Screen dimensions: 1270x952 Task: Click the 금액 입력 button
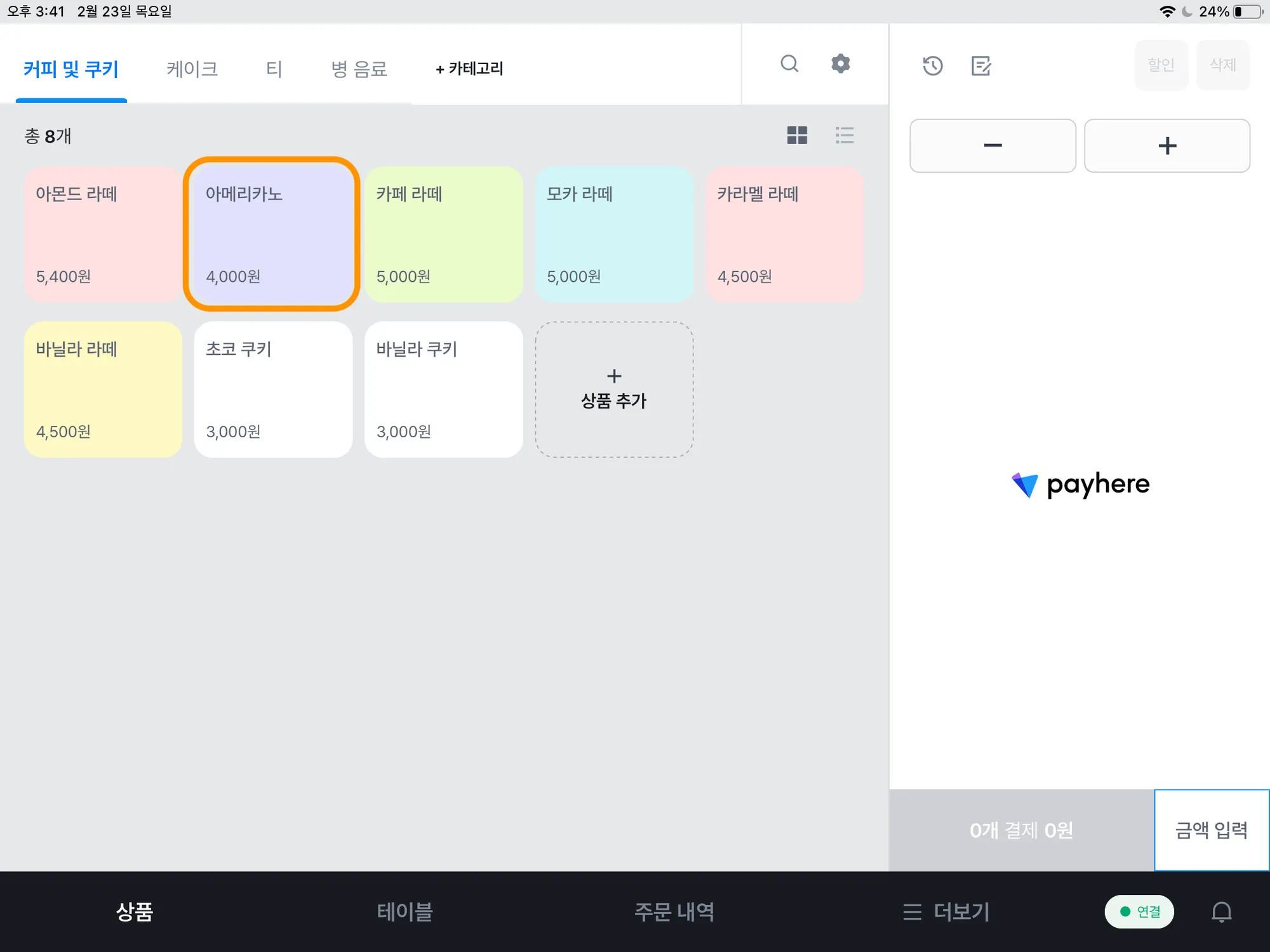1211,830
